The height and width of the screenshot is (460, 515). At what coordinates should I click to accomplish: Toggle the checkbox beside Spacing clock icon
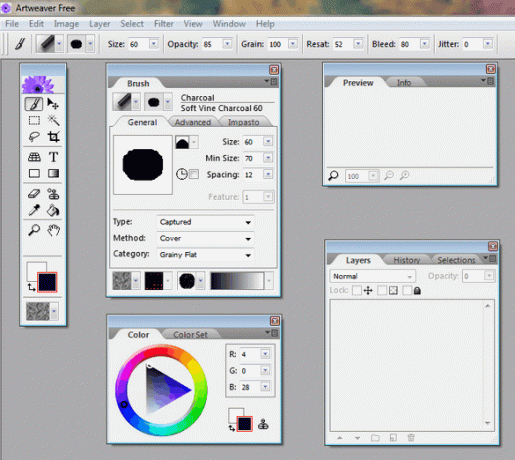click(194, 174)
